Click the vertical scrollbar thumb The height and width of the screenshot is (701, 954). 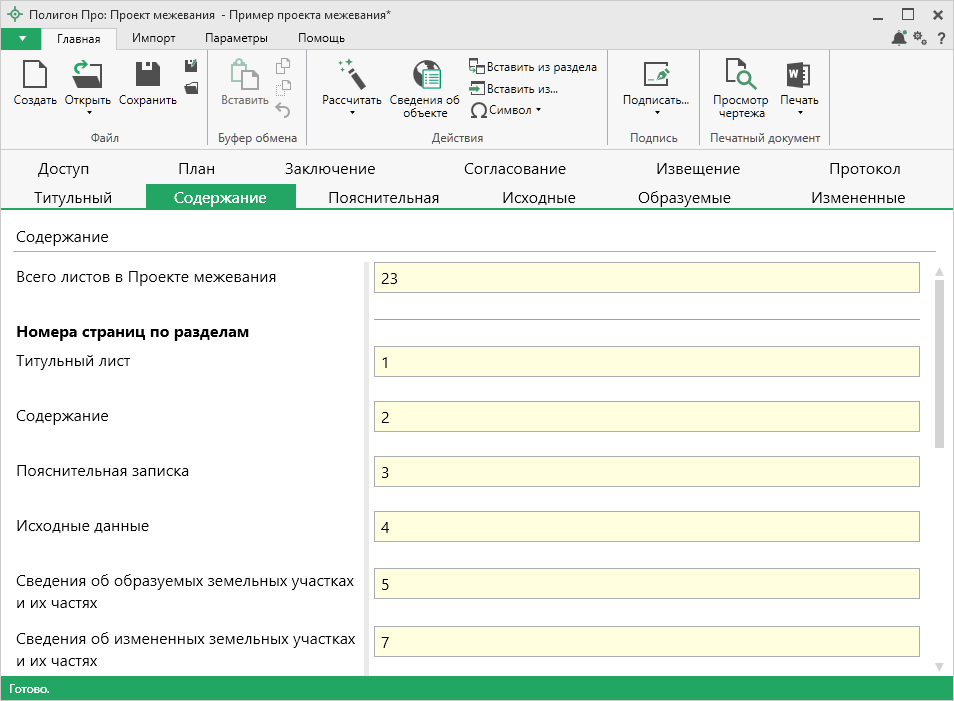click(939, 363)
